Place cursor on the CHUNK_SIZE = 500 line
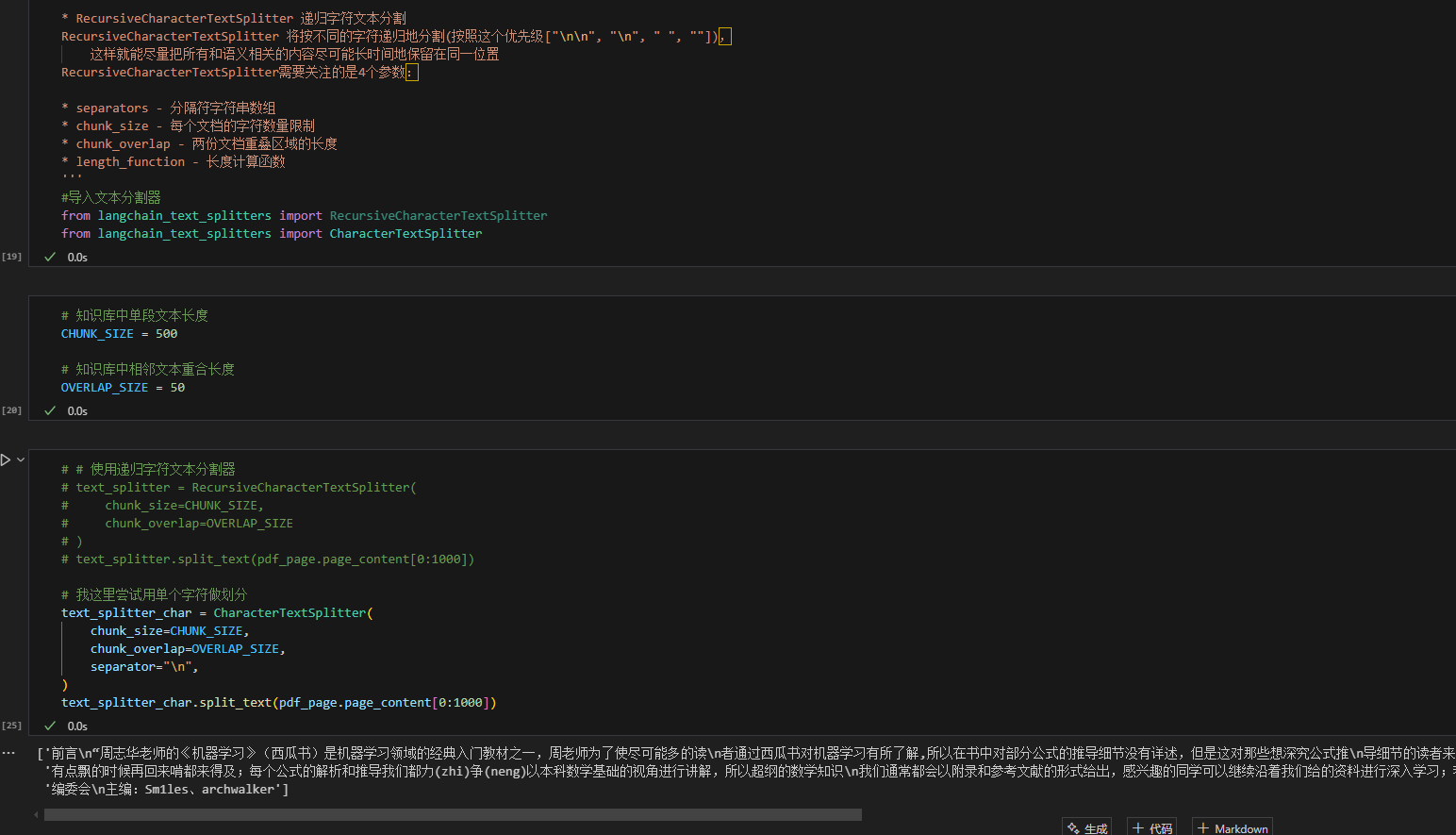This screenshot has width=1456, height=835. (x=119, y=334)
